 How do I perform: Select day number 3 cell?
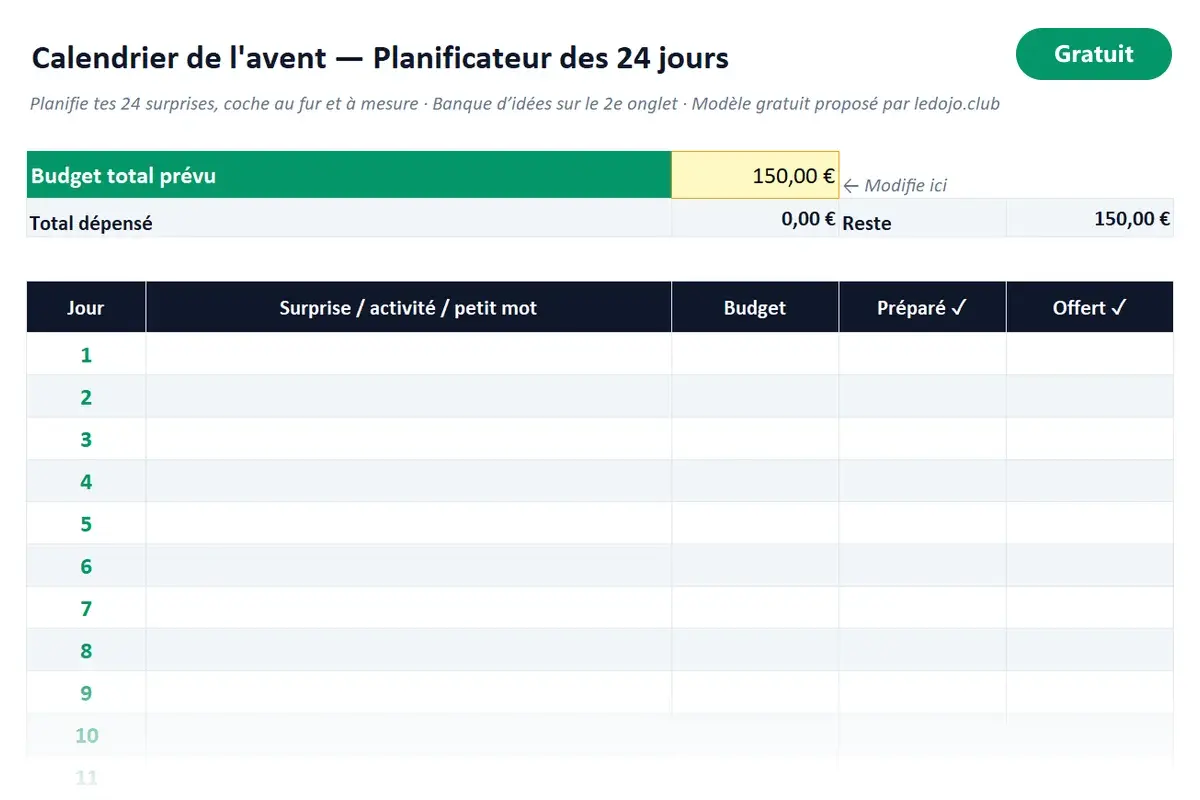(x=86, y=438)
